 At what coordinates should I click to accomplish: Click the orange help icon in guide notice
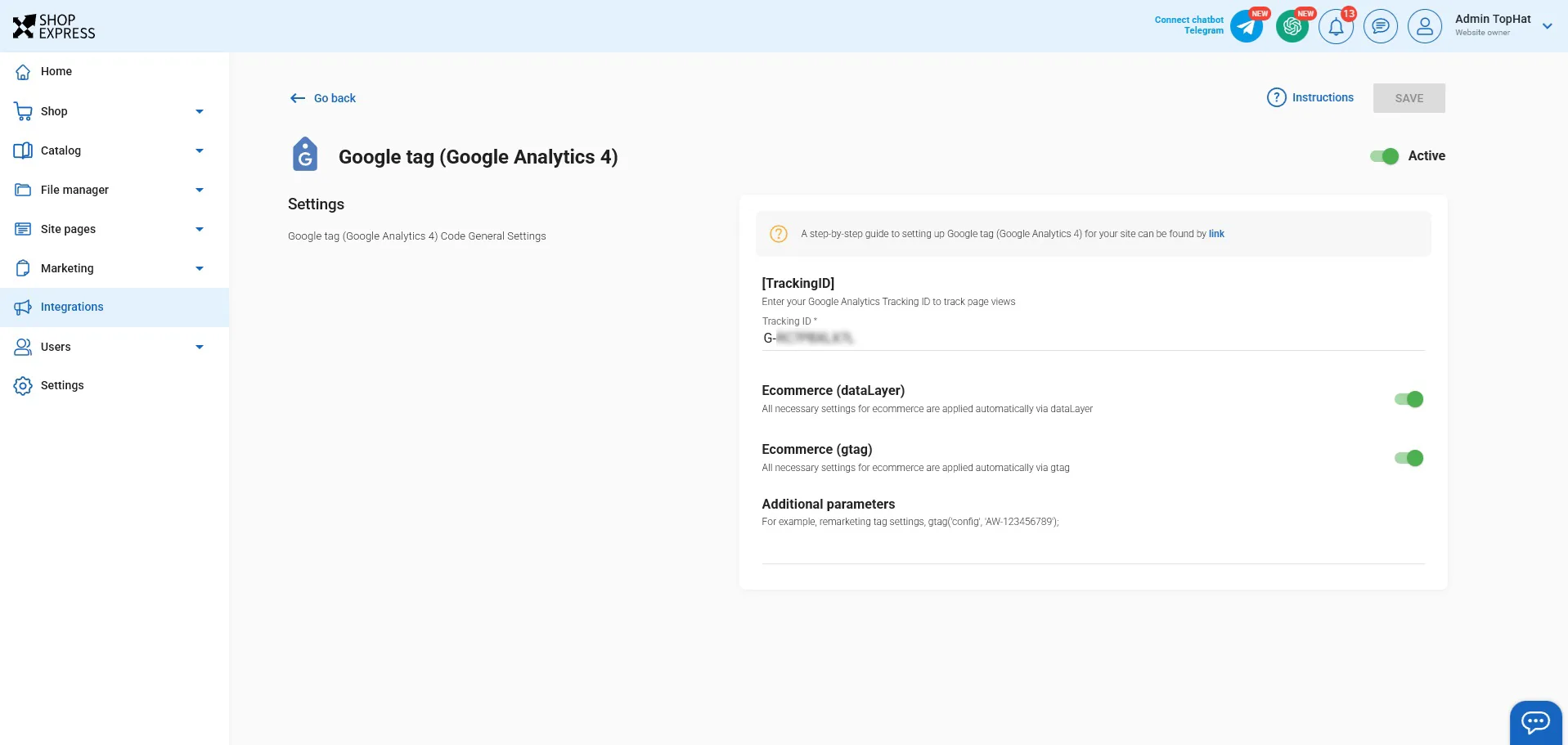click(779, 234)
